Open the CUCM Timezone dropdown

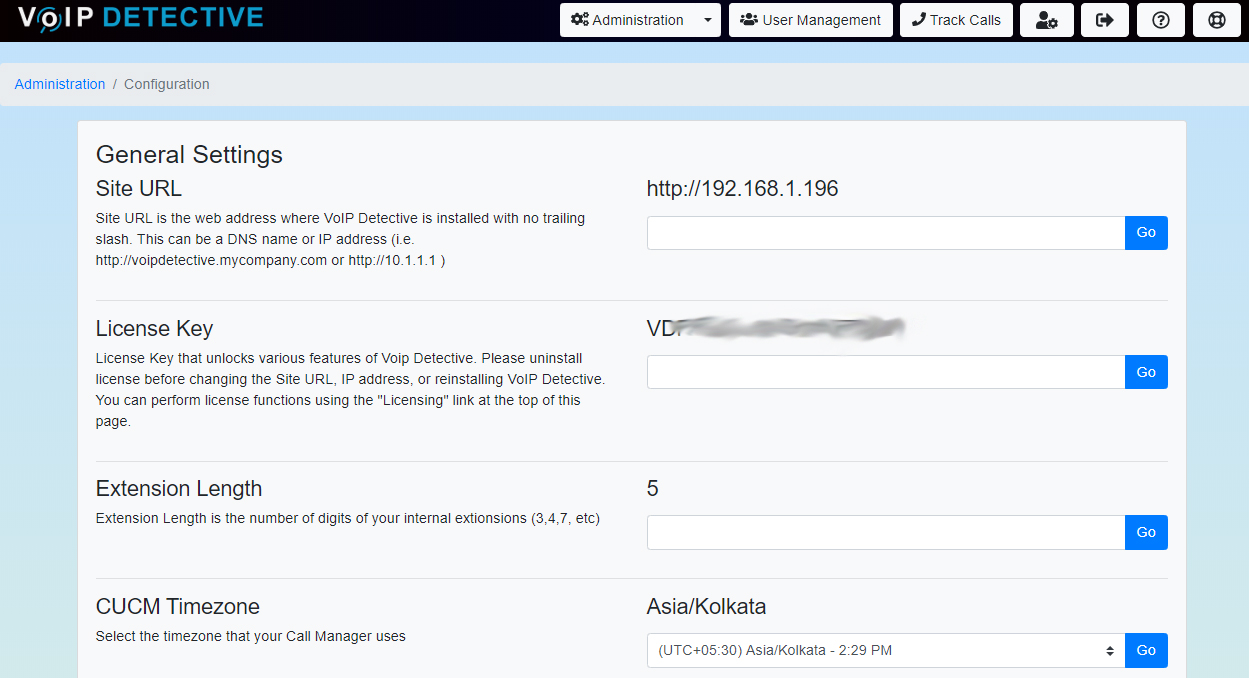tap(886, 650)
